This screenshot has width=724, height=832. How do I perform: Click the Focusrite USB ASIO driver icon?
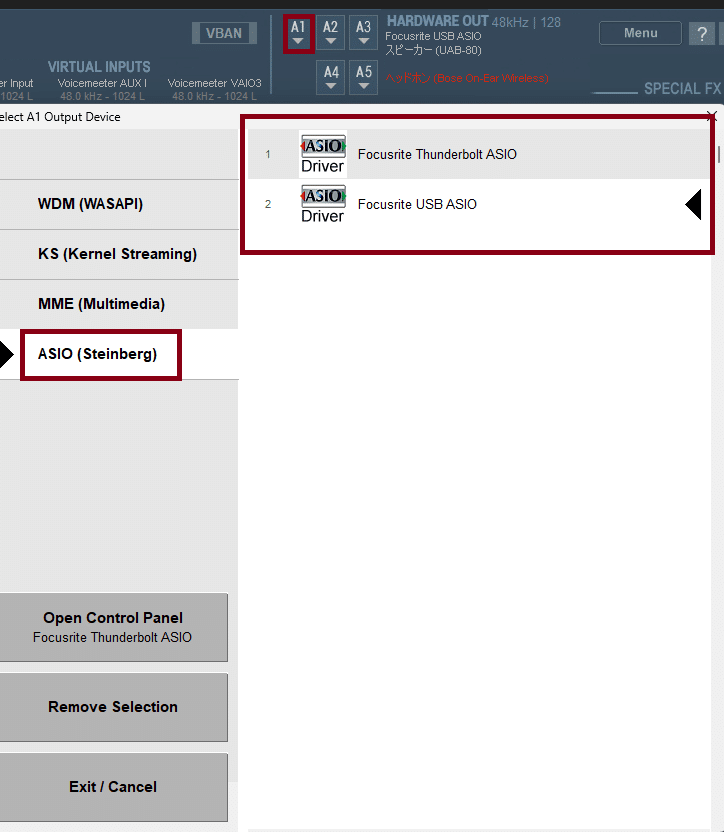(323, 204)
